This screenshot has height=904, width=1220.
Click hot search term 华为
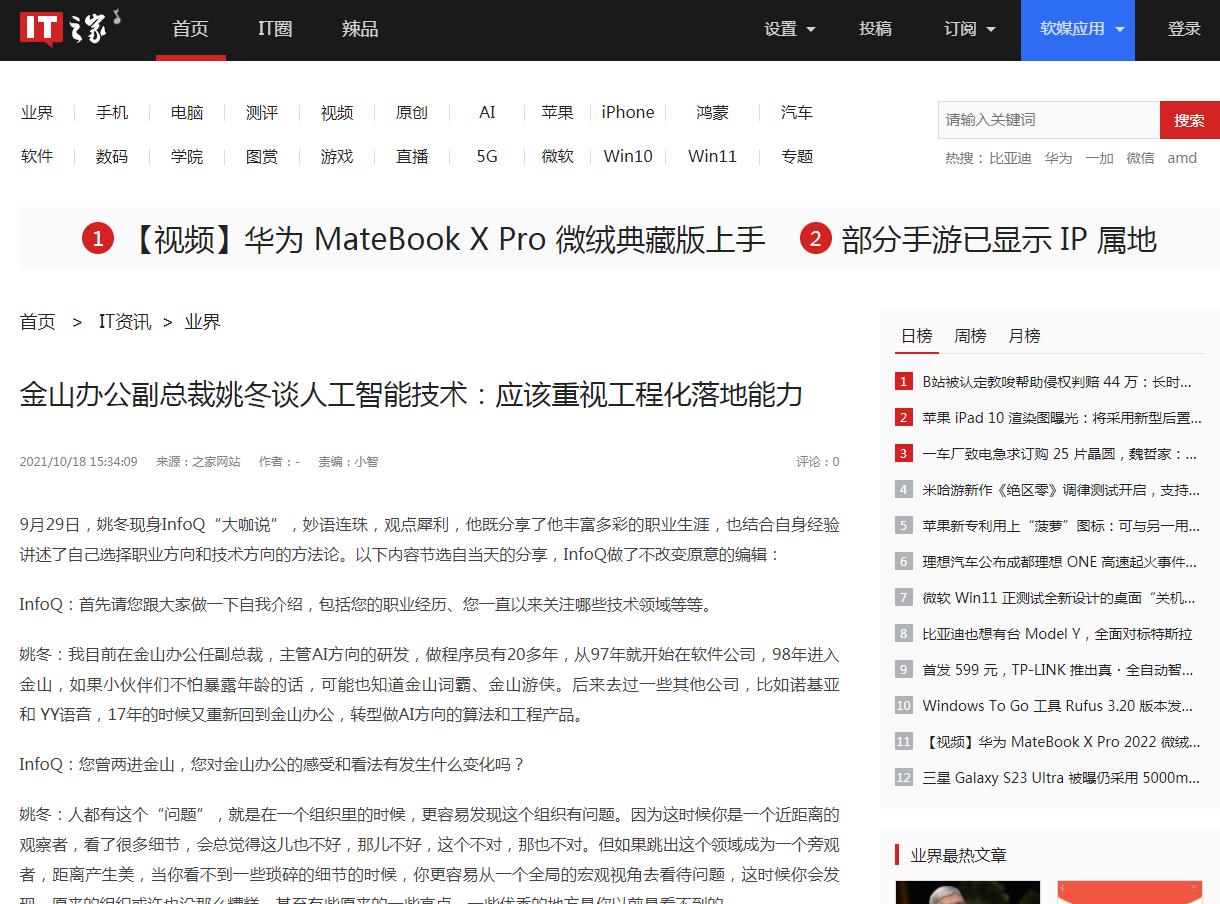coord(1058,158)
